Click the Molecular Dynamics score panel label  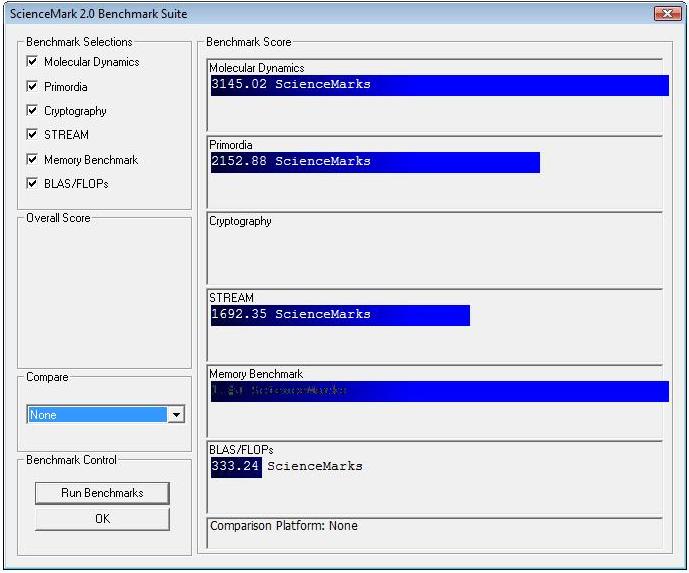coord(257,68)
